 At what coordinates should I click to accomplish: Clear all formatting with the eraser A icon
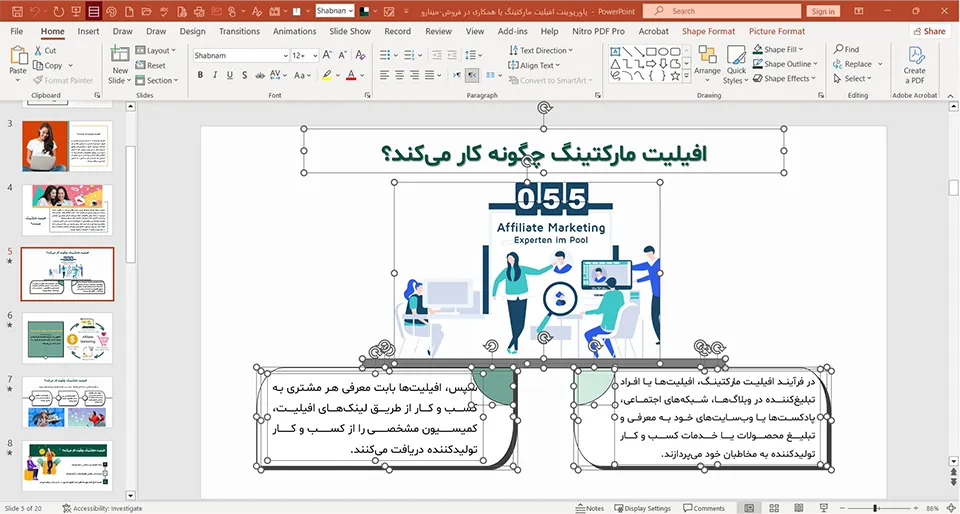360,55
